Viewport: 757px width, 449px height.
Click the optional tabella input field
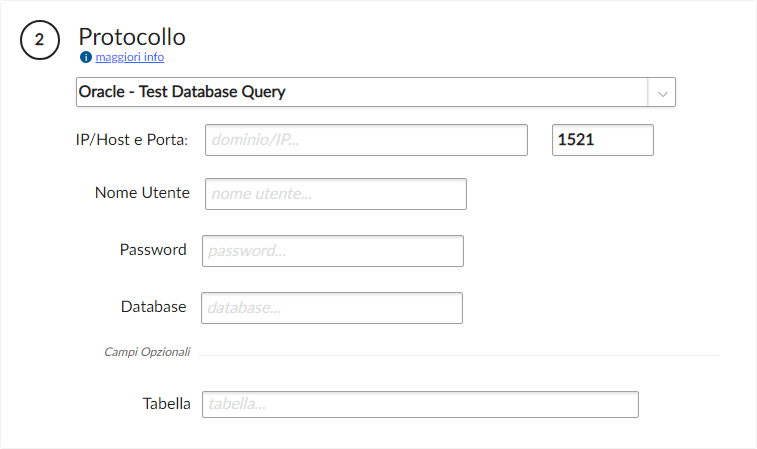[419, 404]
